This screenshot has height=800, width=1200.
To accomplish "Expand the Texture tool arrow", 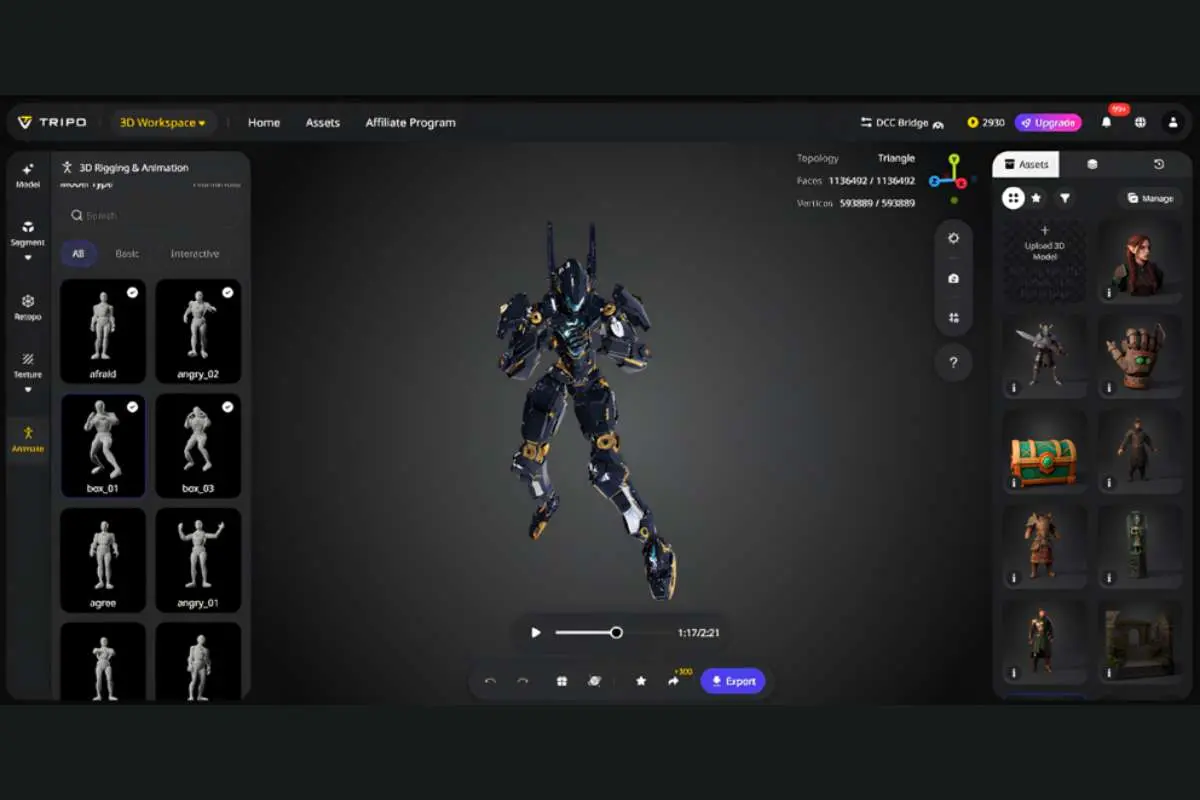I will click(28, 389).
